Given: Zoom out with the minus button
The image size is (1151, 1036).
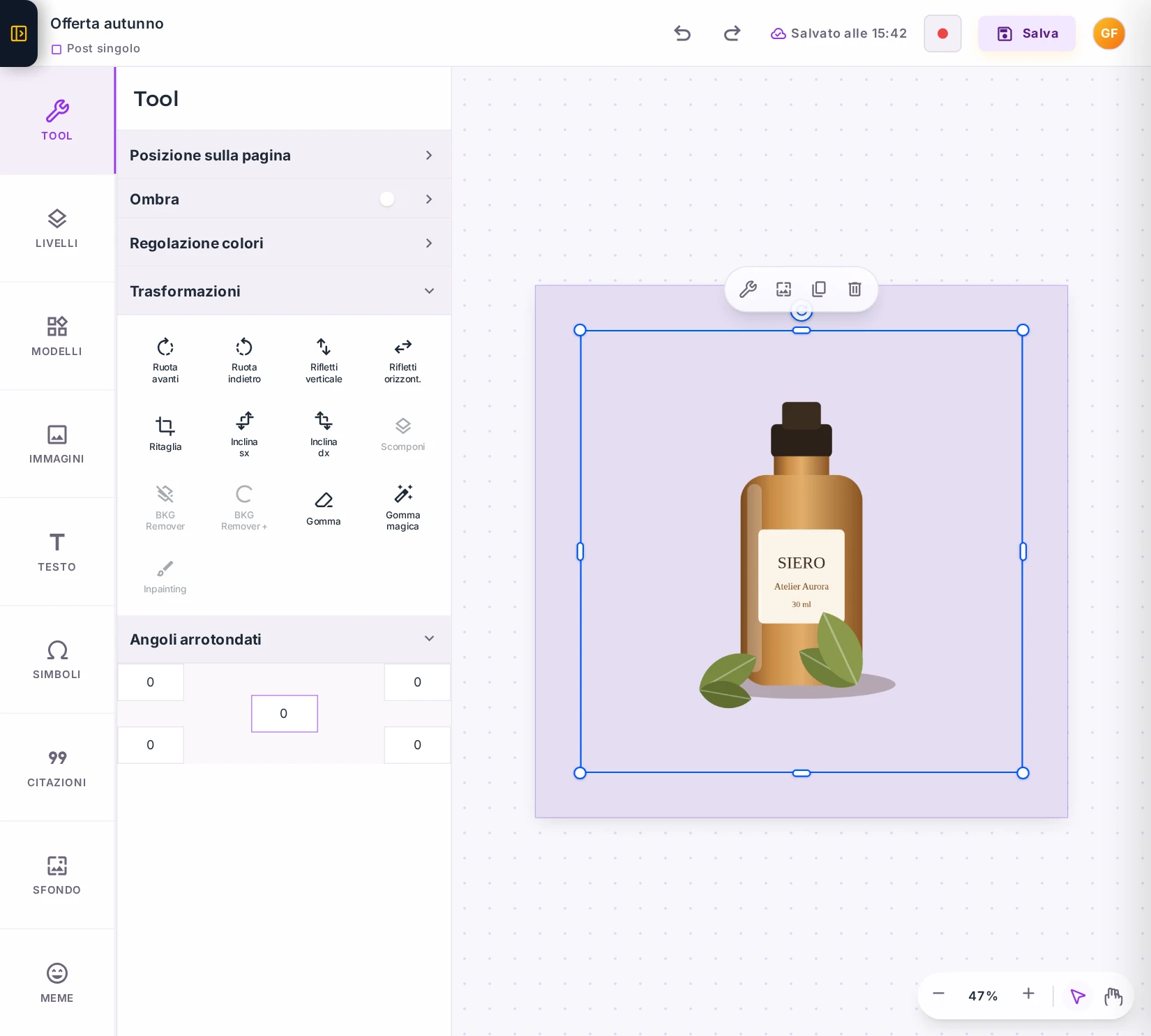Looking at the screenshot, I should pos(938,994).
